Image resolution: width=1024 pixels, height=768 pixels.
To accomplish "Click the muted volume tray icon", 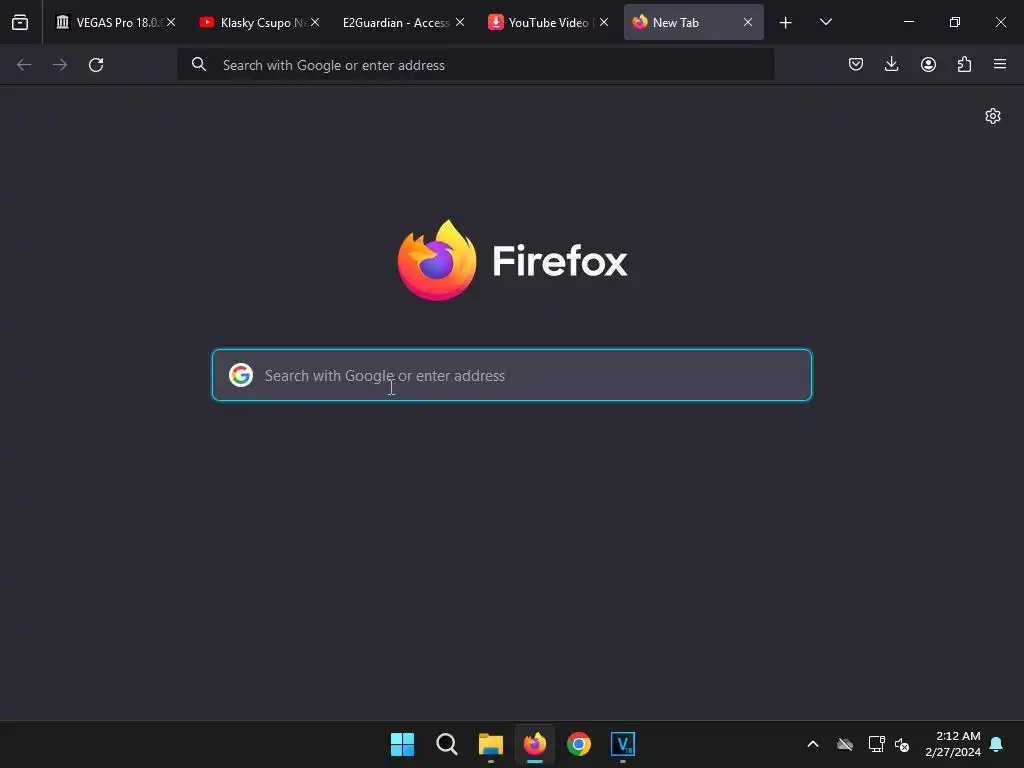I will click(x=902, y=744).
